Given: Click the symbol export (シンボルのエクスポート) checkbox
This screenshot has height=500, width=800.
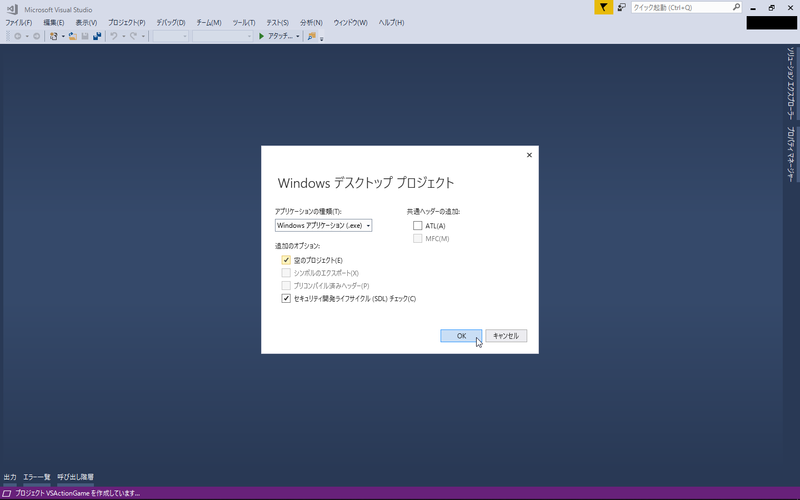Looking at the screenshot, I should [x=286, y=273].
